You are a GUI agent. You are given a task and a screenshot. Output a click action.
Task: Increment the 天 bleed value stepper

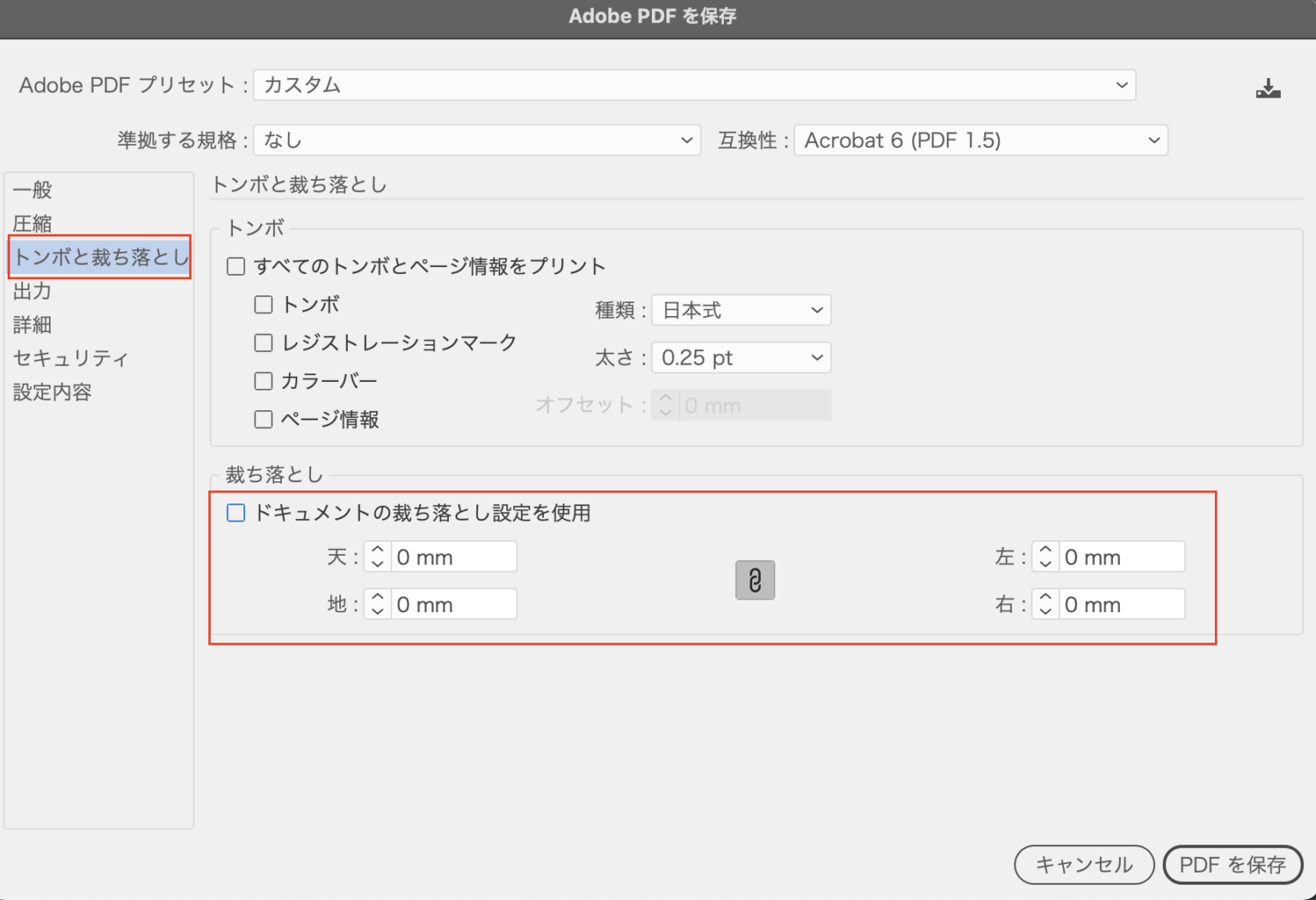[377, 551]
